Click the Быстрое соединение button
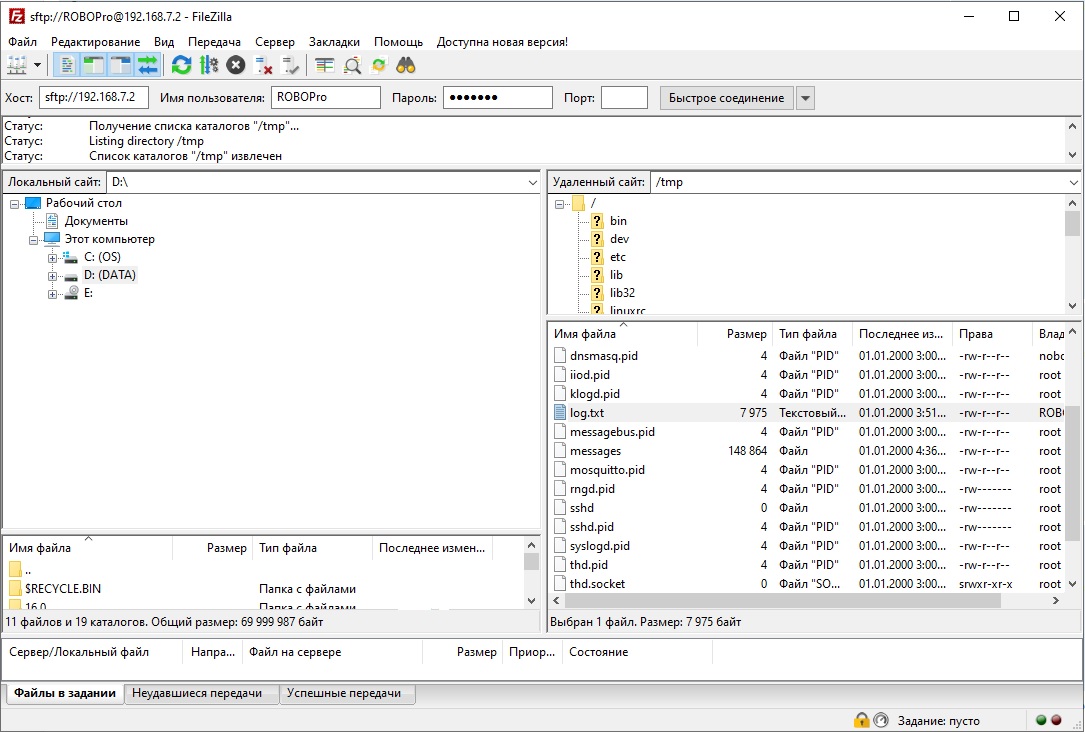This screenshot has height=732, width=1085. point(726,98)
